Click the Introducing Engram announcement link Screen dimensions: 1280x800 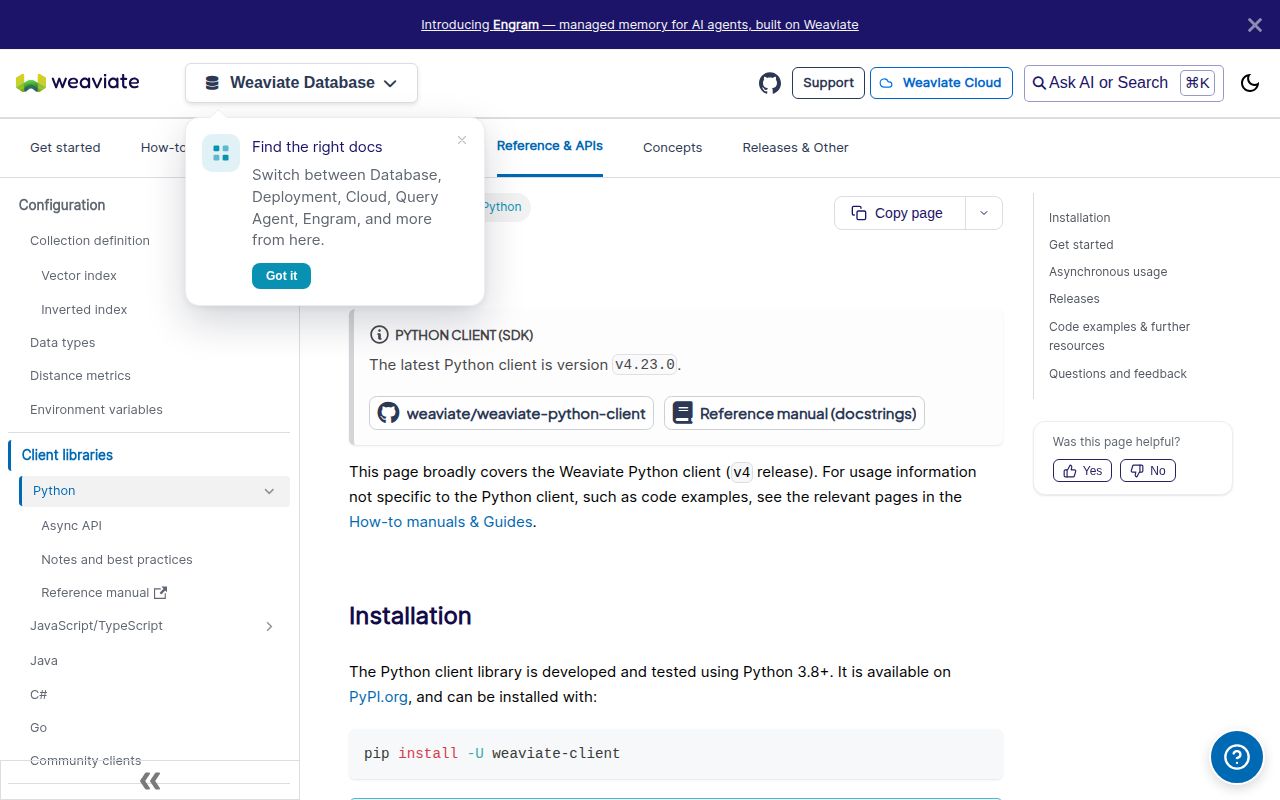point(640,25)
